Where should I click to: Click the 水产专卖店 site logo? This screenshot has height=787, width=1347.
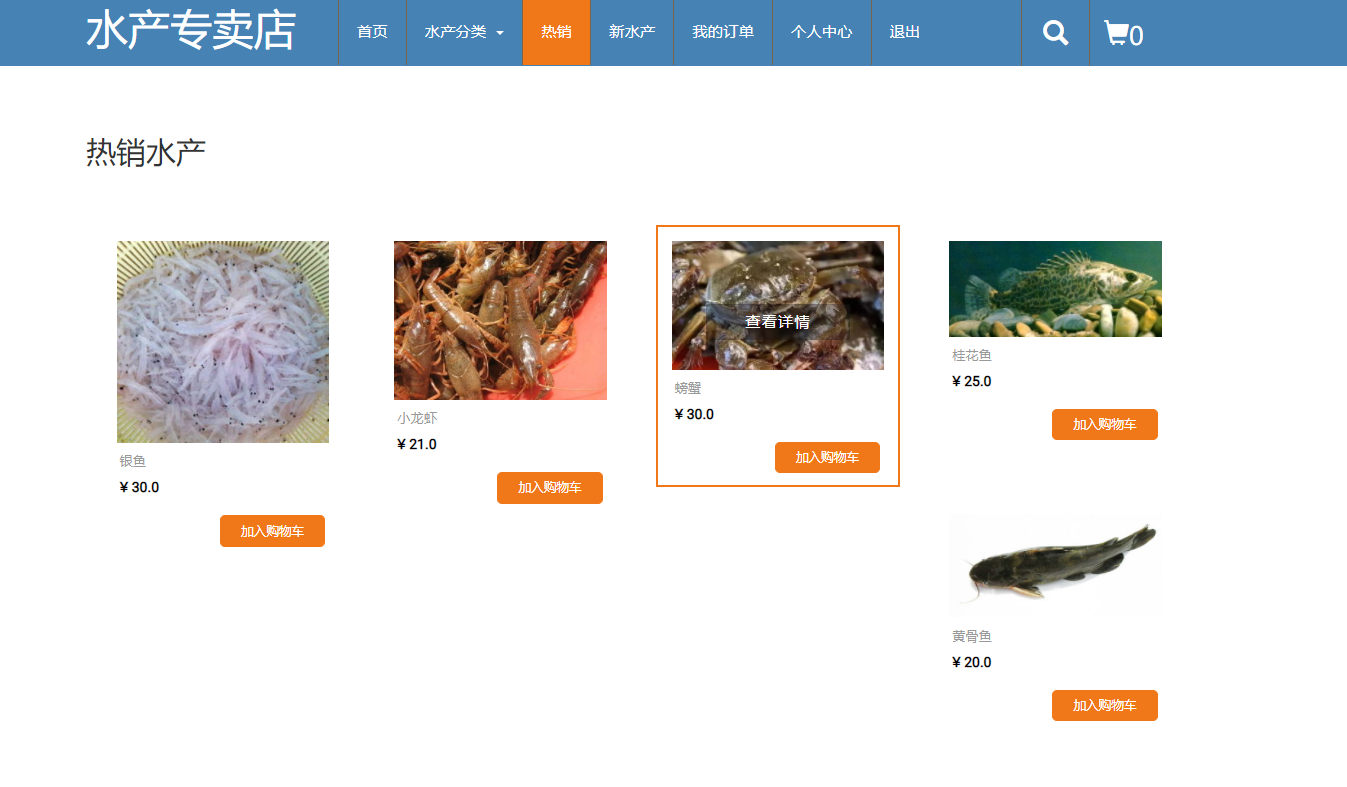point(191,31)
